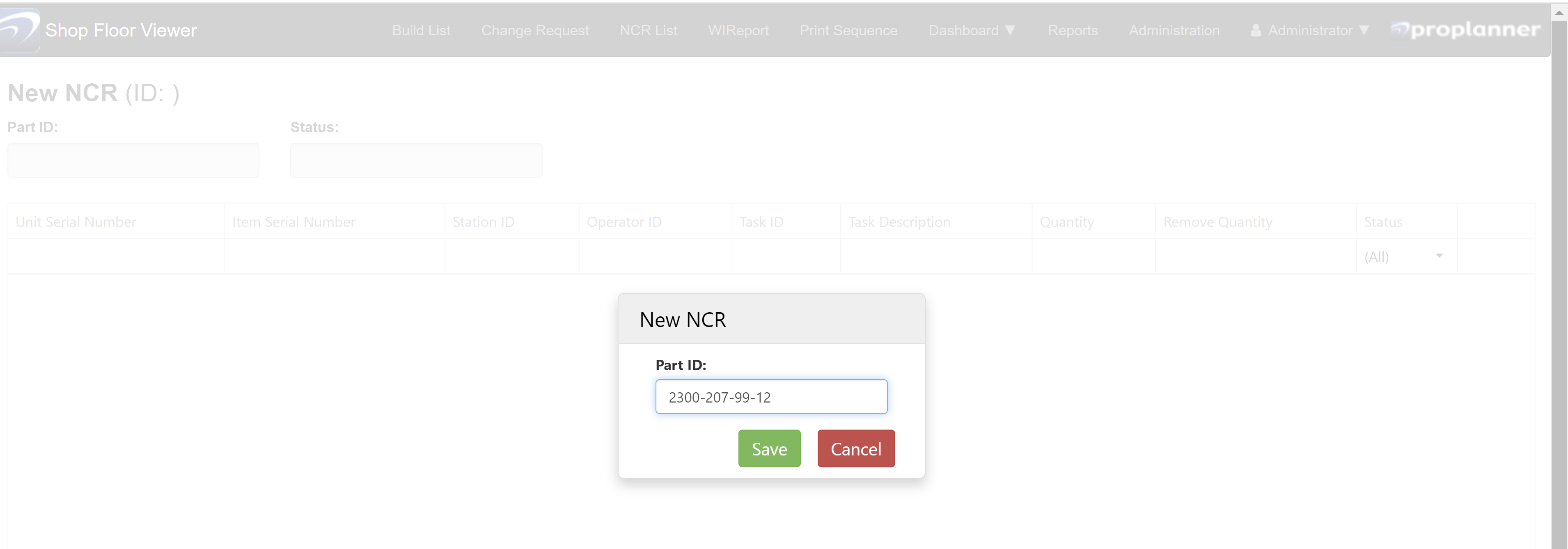The width and height of the screenshot is (1568, 549).
Task: Expand the Dashboard dropdown menu
Action: 972,30
